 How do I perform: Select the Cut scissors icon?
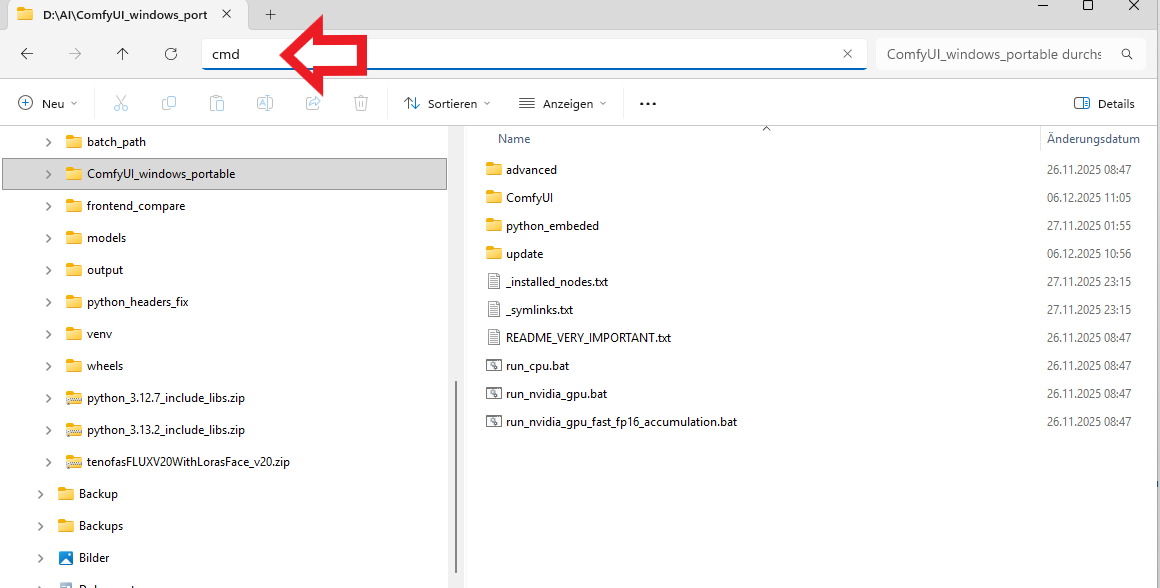(x=121, y=103)
